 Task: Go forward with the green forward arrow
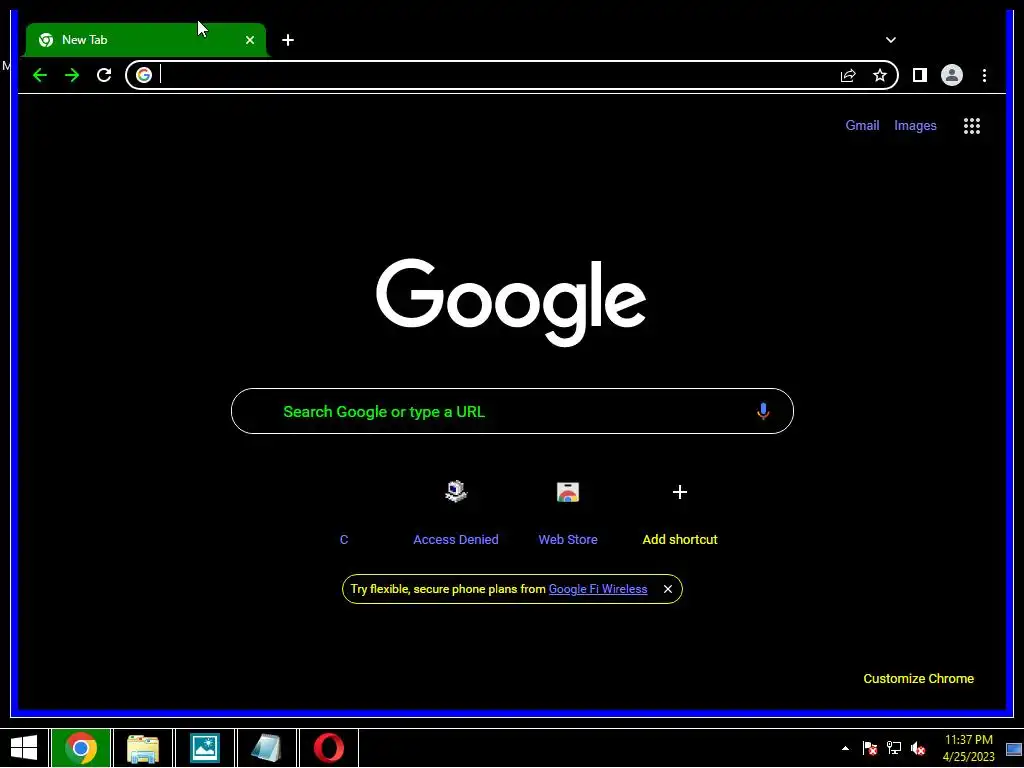coord(72,75)
